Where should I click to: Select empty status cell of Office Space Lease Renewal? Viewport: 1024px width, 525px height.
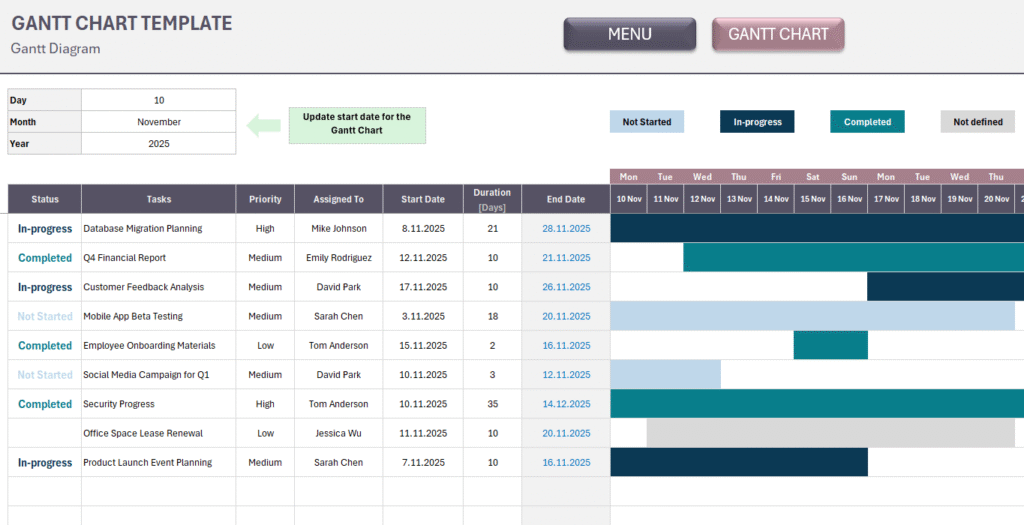point(44,433)
